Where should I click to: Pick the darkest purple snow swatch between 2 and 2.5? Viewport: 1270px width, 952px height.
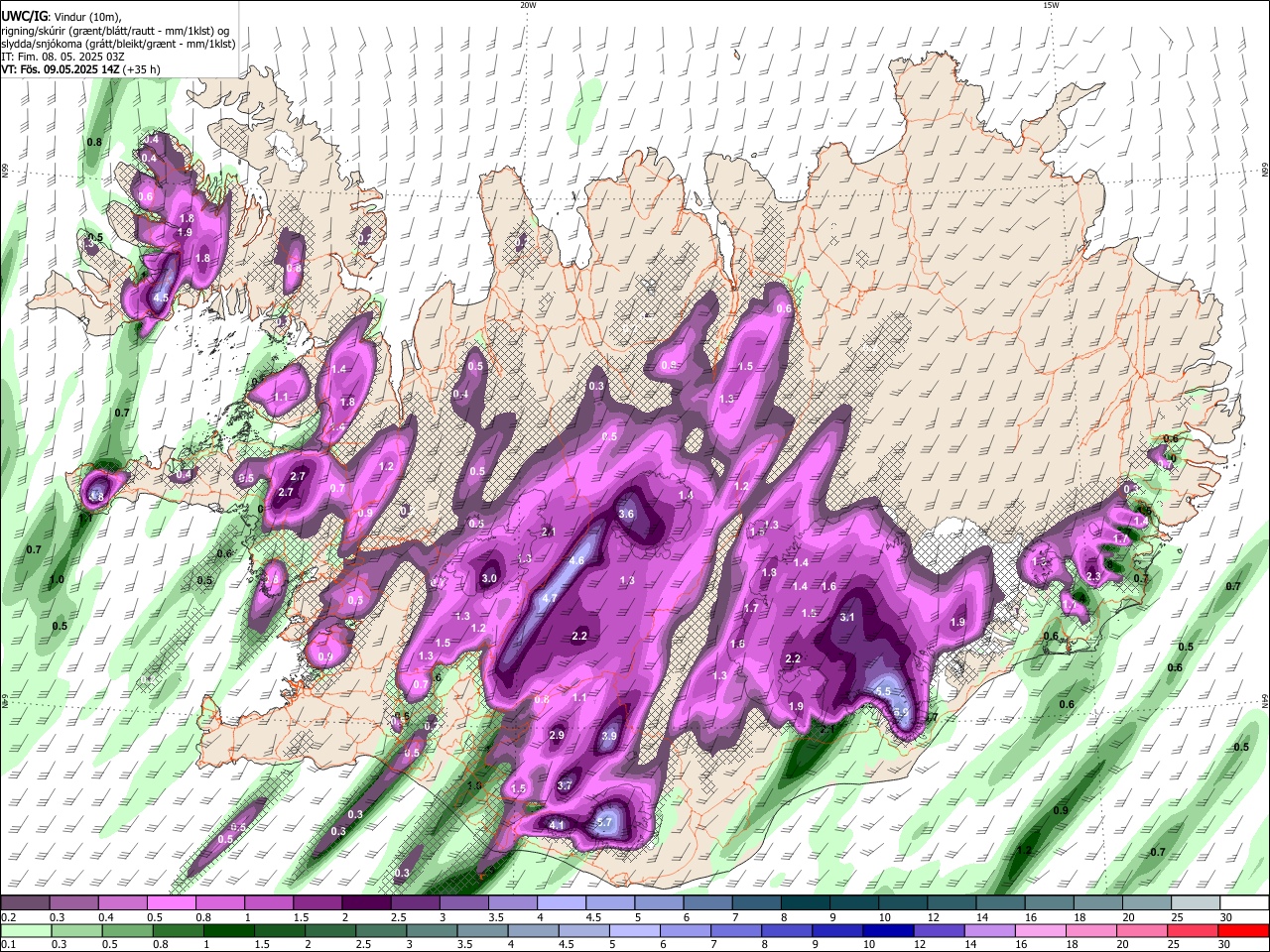tap(366, 902)
